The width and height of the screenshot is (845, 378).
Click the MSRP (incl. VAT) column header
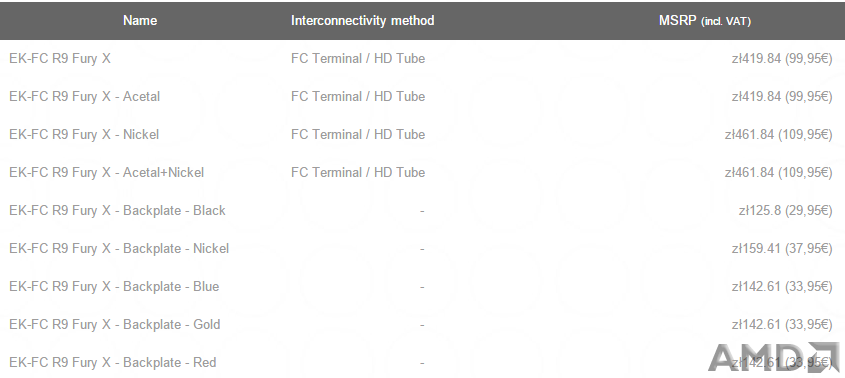coord(705,20)
